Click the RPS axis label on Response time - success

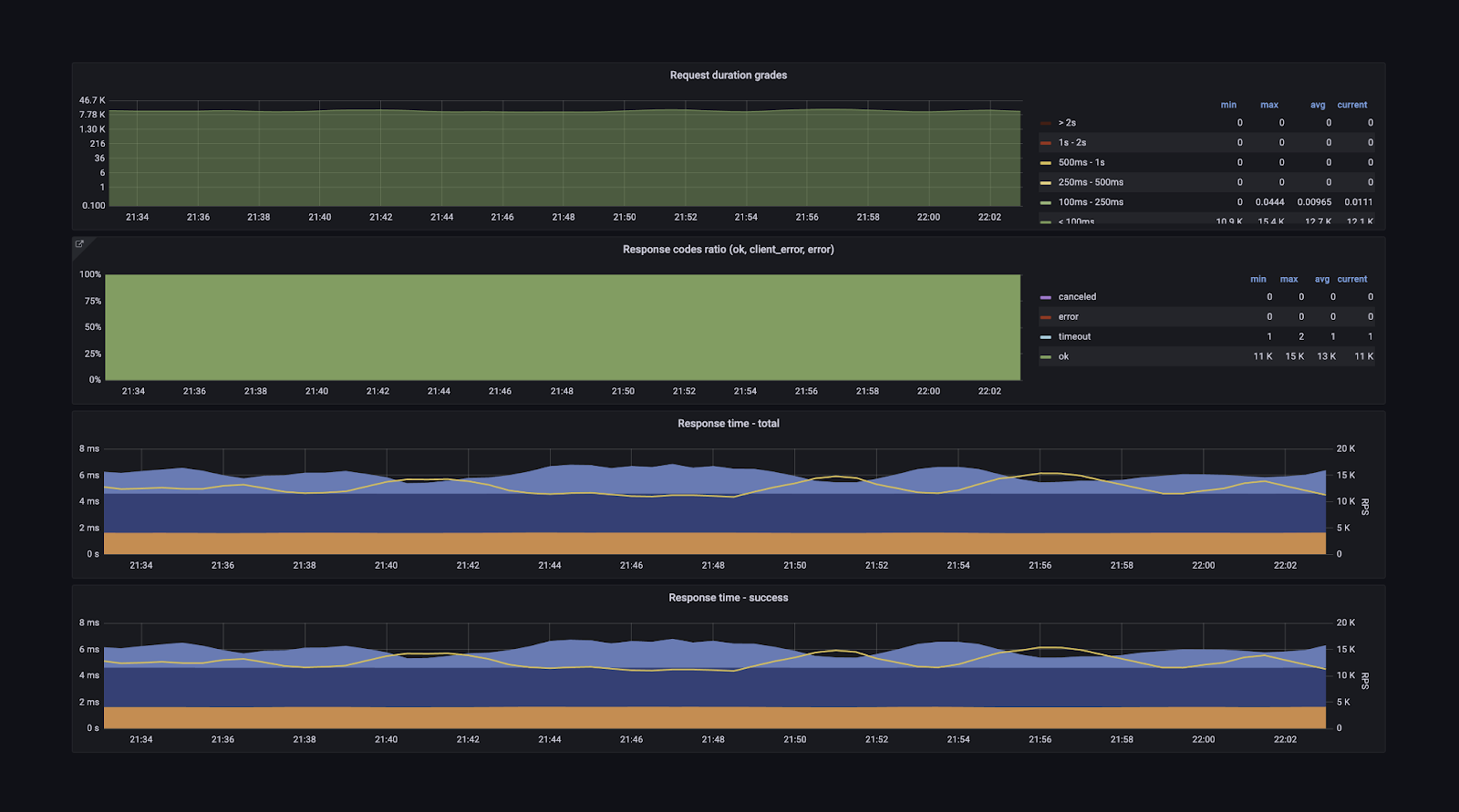pos(1365,681)
